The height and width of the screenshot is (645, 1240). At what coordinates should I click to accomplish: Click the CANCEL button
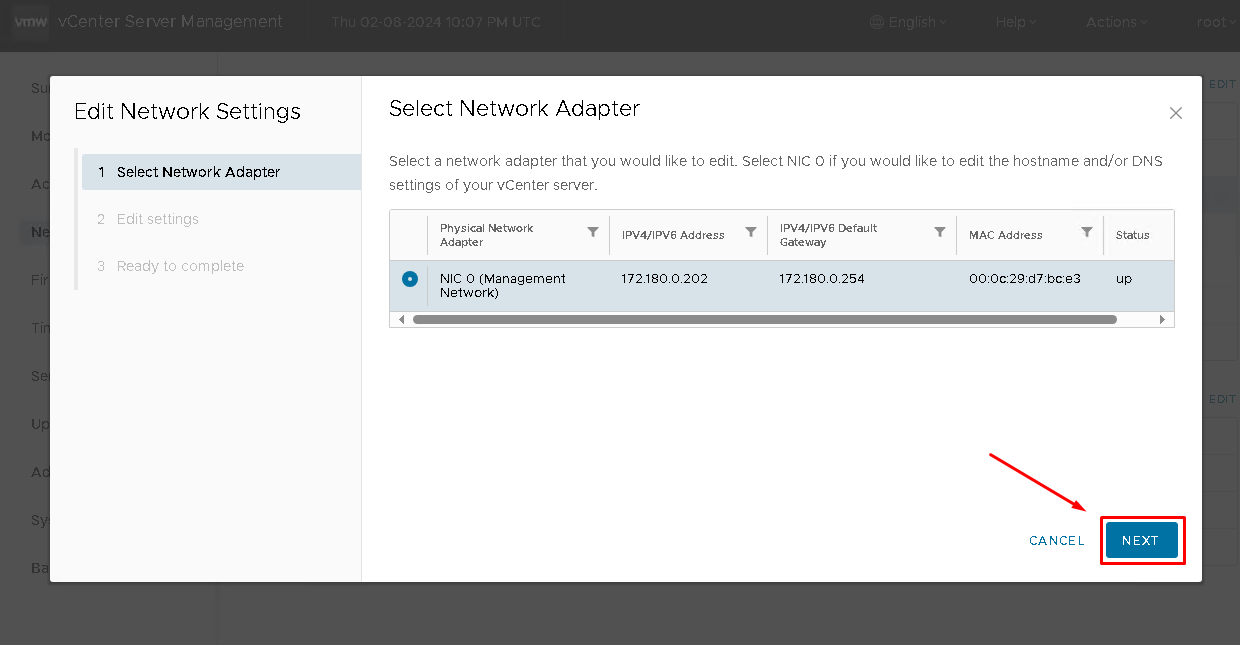pyautogui.click(x=1057, y=541)
